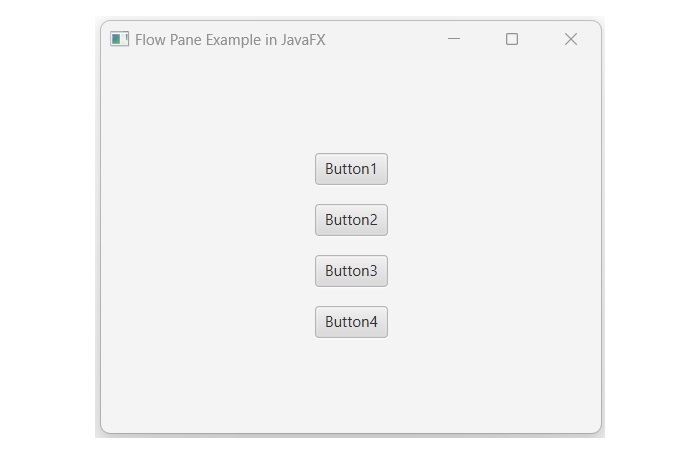
Task: Open the window system menu via app icon
Action: tap(120, 39)
